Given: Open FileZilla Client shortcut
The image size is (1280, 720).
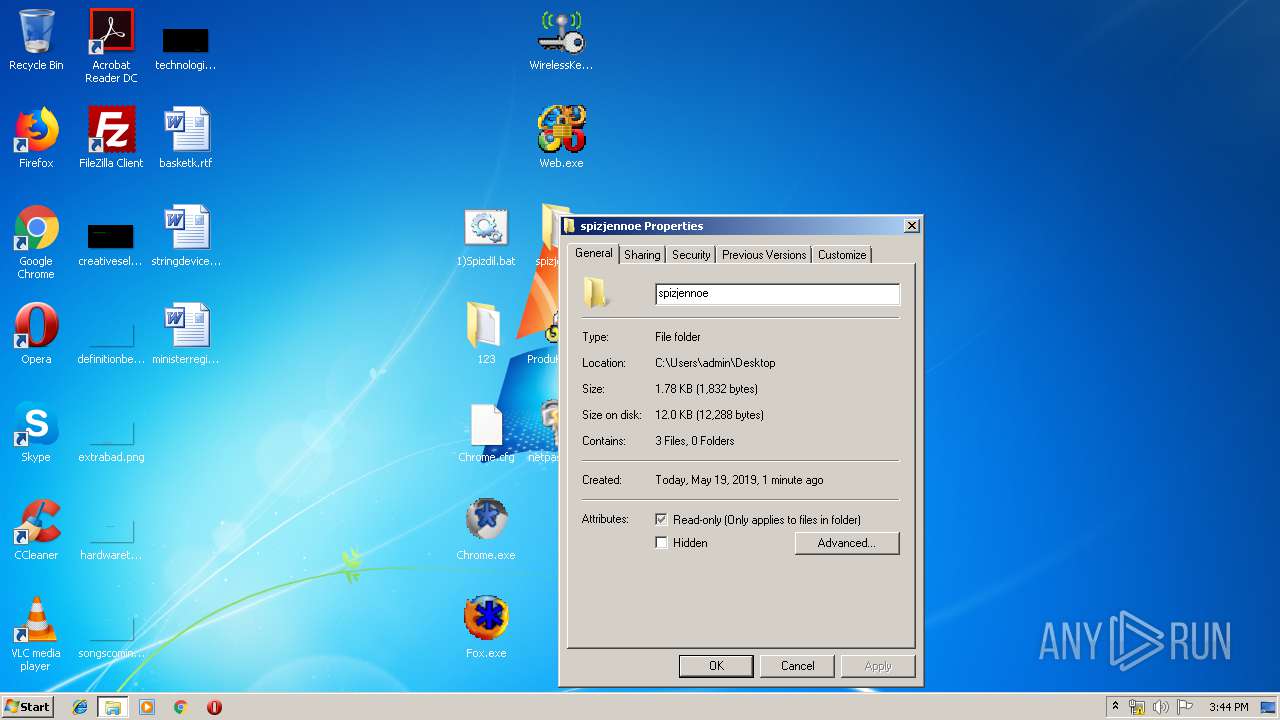Looking at the screenshot, I should pyautogui.click(x=111, y=138).
